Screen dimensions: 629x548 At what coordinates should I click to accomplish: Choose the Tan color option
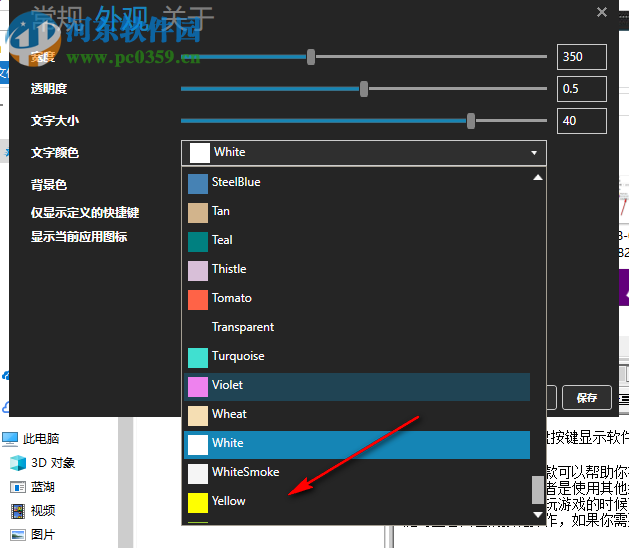click(357, 212)
